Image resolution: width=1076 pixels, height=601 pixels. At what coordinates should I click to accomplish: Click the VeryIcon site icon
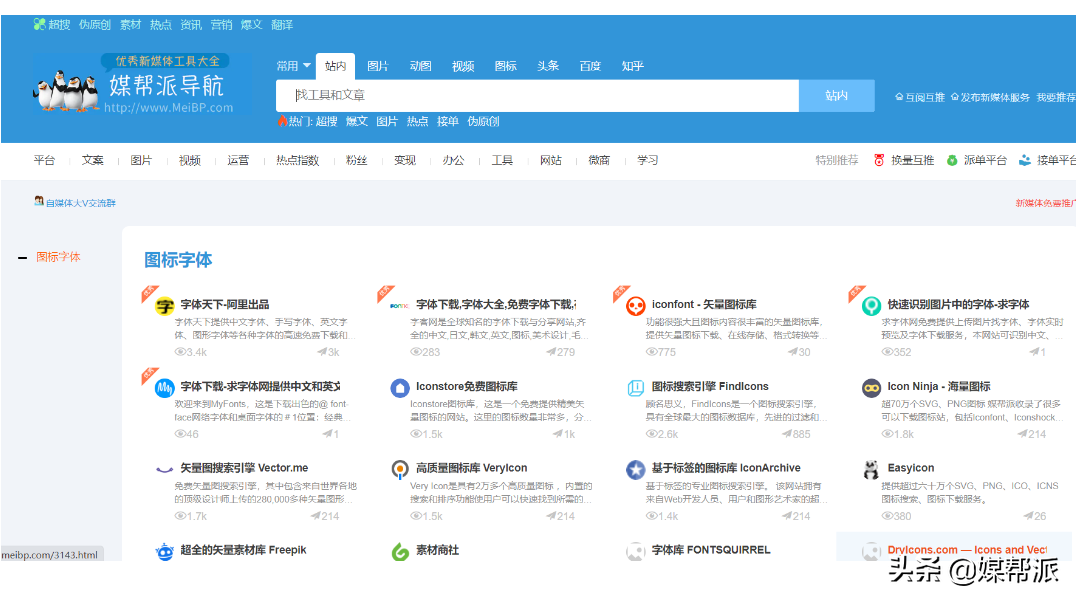pyautogui.click(x=399, y=469)
